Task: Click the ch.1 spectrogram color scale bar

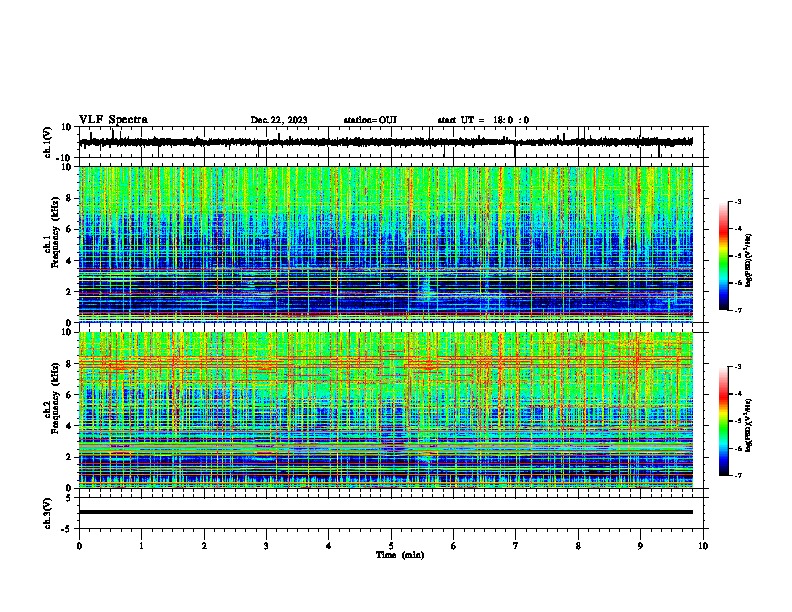Action: coord(724,256)
